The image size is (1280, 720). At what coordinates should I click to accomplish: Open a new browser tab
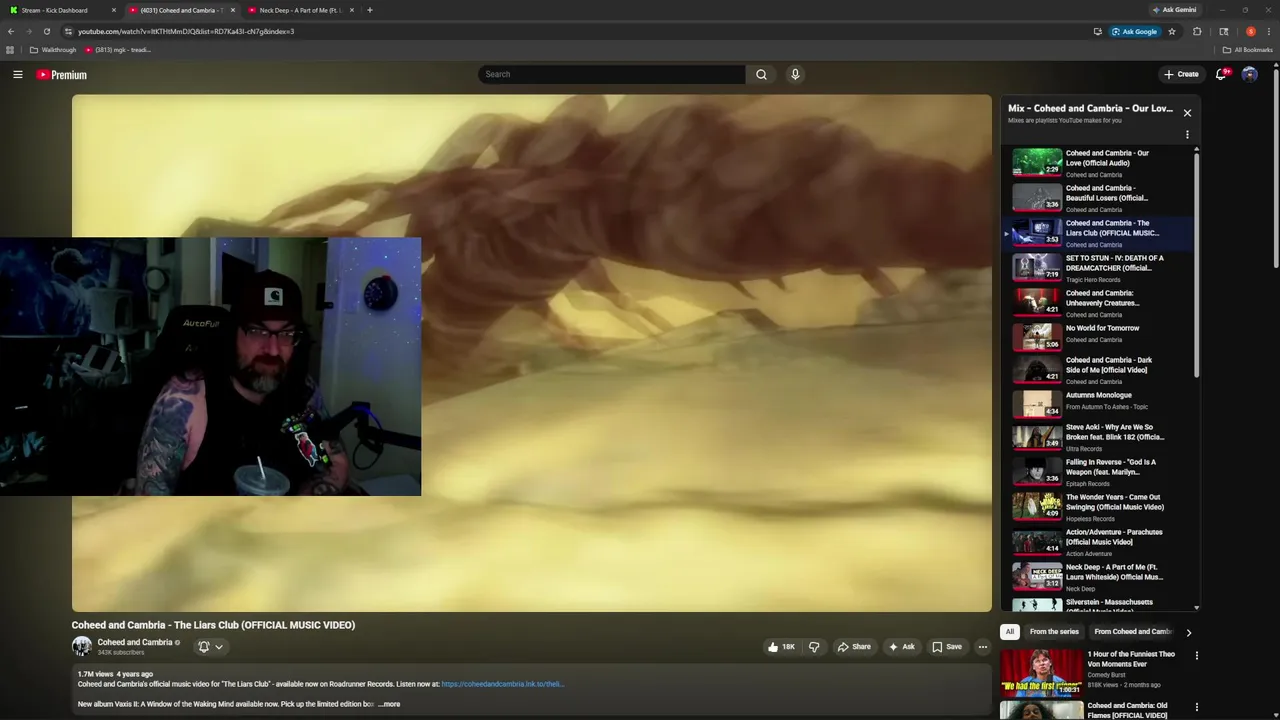[370, 10]
